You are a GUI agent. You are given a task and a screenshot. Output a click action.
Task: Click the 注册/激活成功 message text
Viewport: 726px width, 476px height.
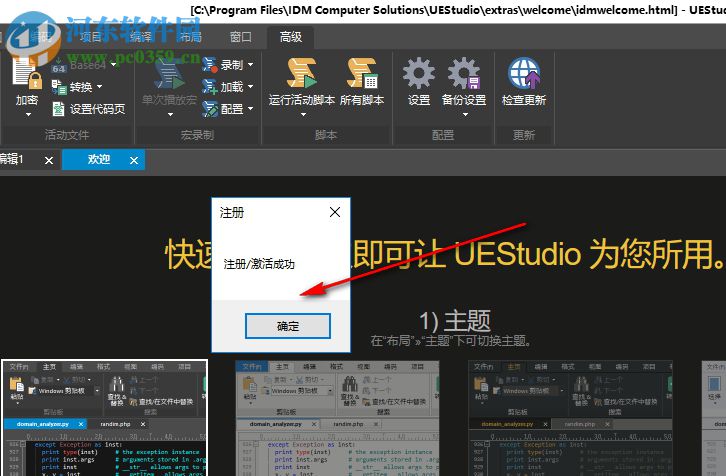[259, 264]
